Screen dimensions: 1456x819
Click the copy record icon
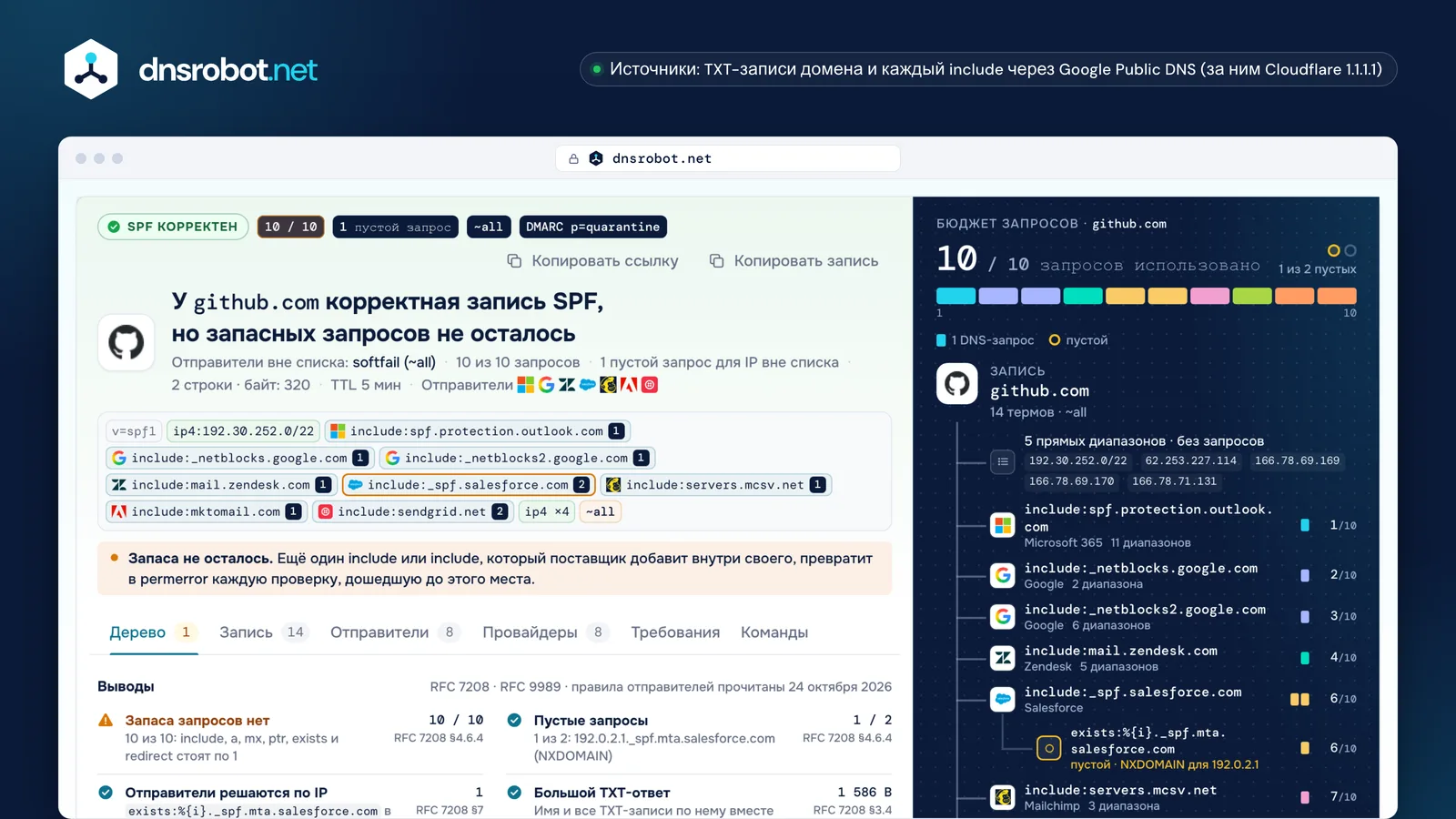coord(717,261)
